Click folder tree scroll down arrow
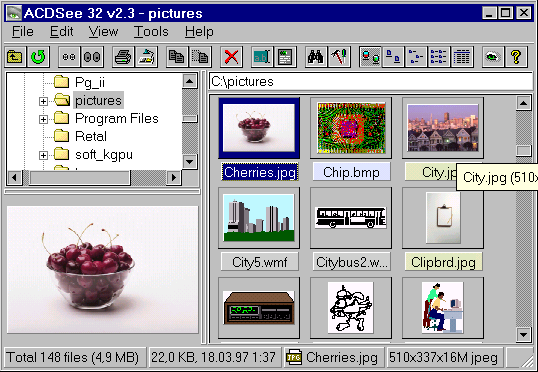Screen dimensions: 538x372 tap(190, 161)
